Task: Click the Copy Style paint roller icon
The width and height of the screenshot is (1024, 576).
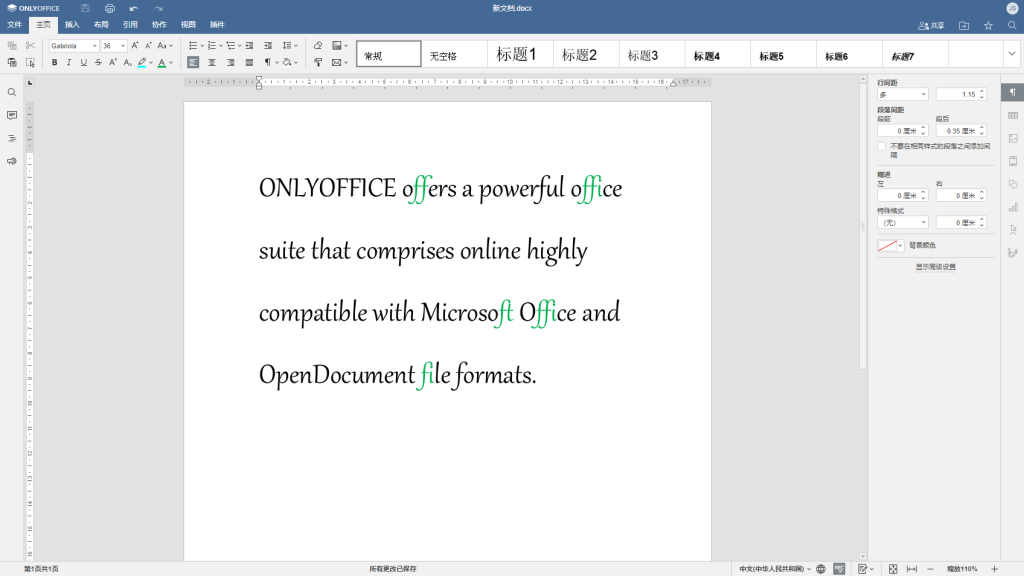Action: click(318, 63)
